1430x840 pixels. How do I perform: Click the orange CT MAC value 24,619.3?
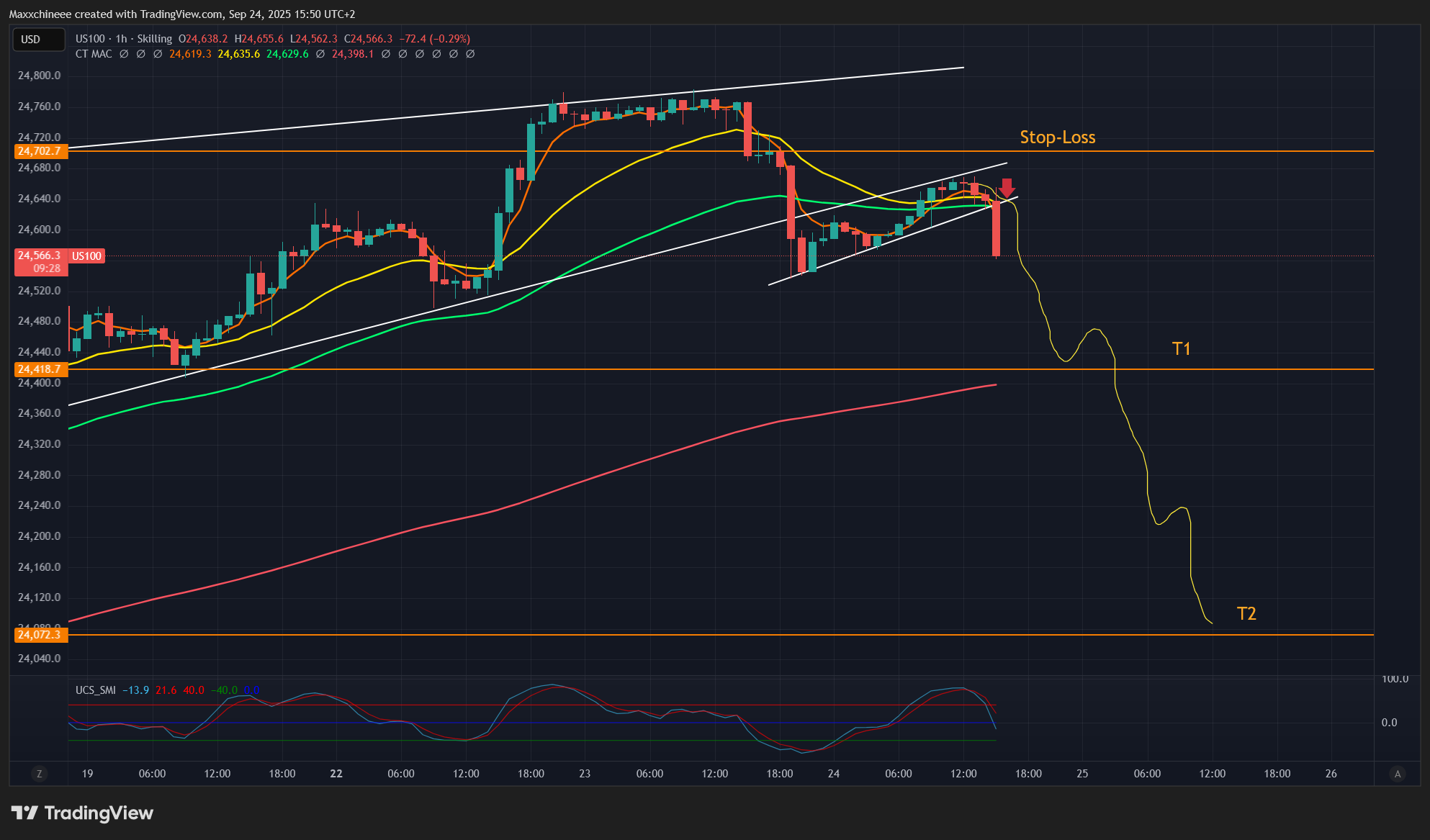click(x=190, y=54)
